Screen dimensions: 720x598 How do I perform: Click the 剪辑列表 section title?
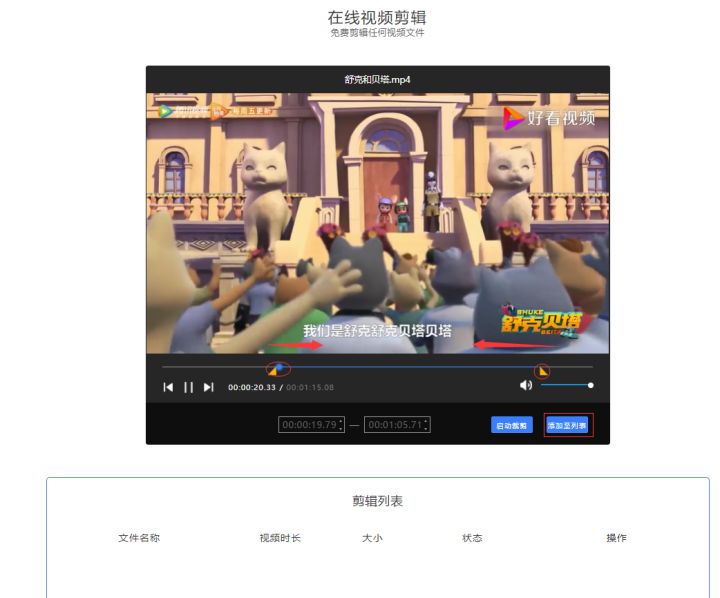(377, 501)
